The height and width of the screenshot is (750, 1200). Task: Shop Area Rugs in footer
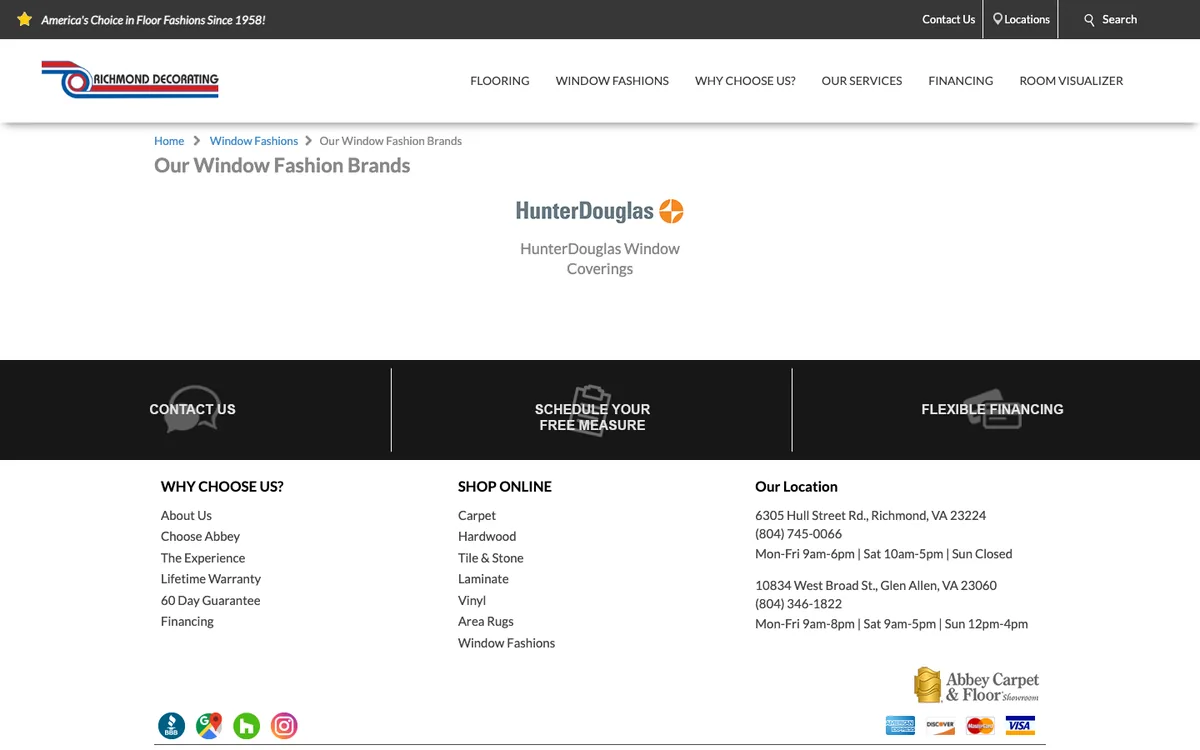point(486,622)
